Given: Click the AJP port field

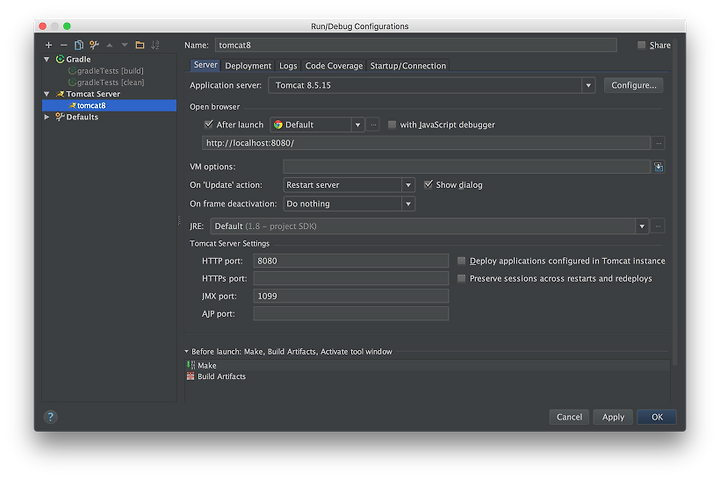Looking at the screenshot, I should (351, 314).
